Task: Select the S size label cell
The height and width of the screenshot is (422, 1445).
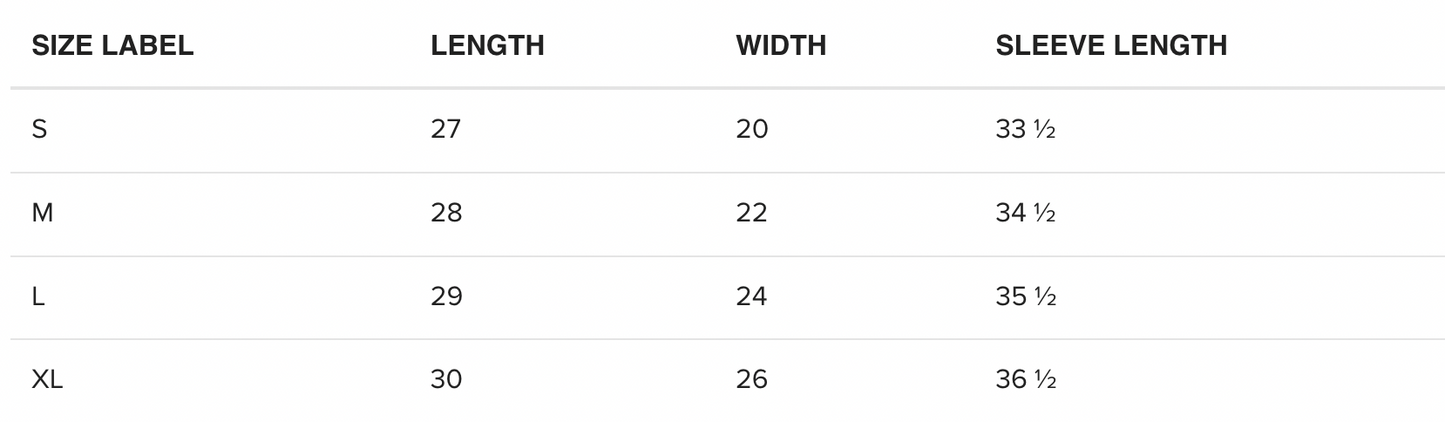Action: tap(40, 129)
